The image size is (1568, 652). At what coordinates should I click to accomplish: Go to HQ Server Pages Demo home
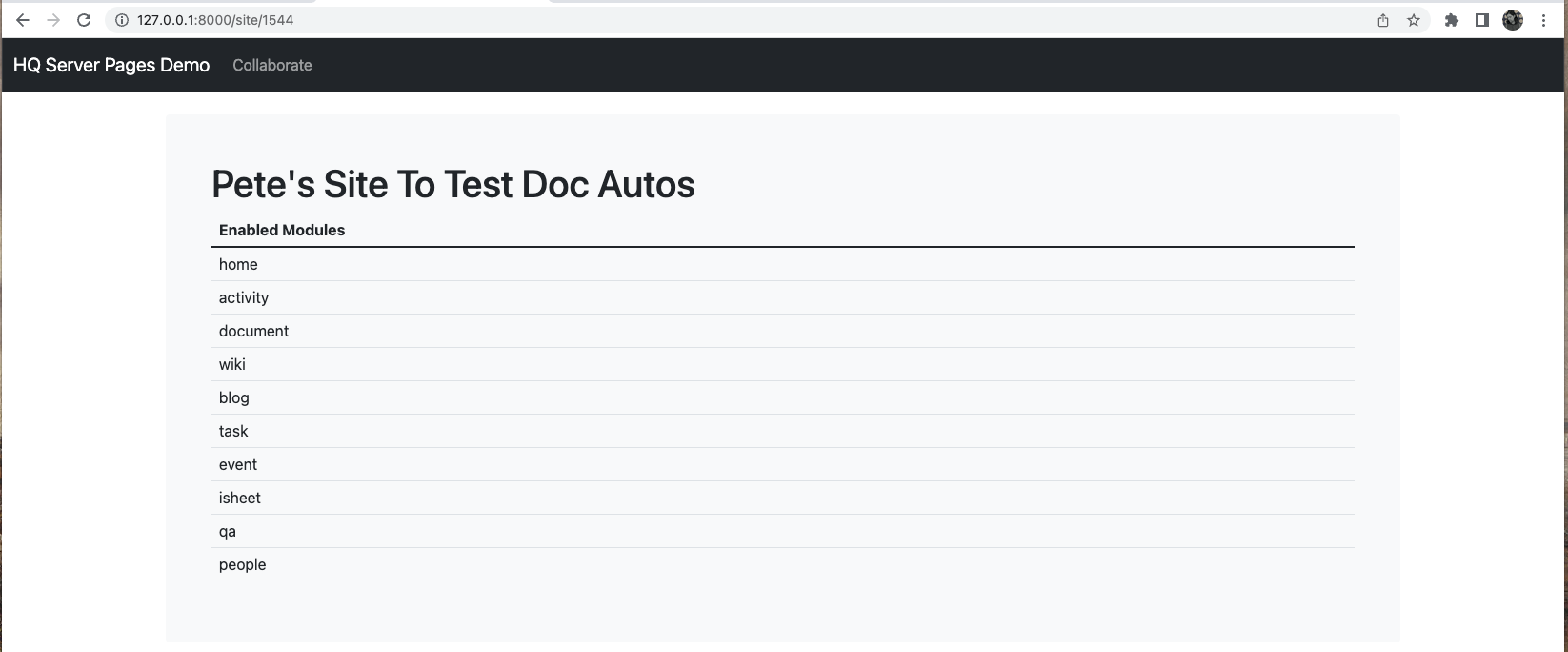click(111, 65)
